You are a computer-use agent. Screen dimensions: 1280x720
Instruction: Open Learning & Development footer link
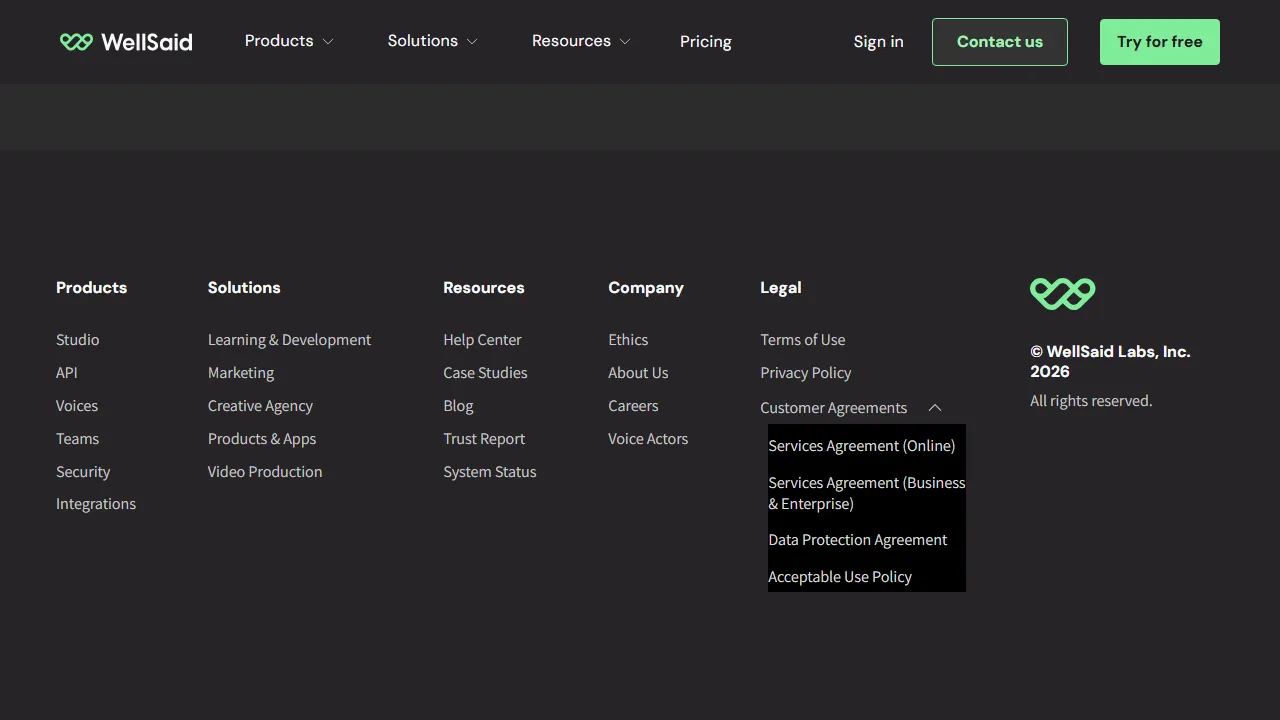[x=289, y=340]
